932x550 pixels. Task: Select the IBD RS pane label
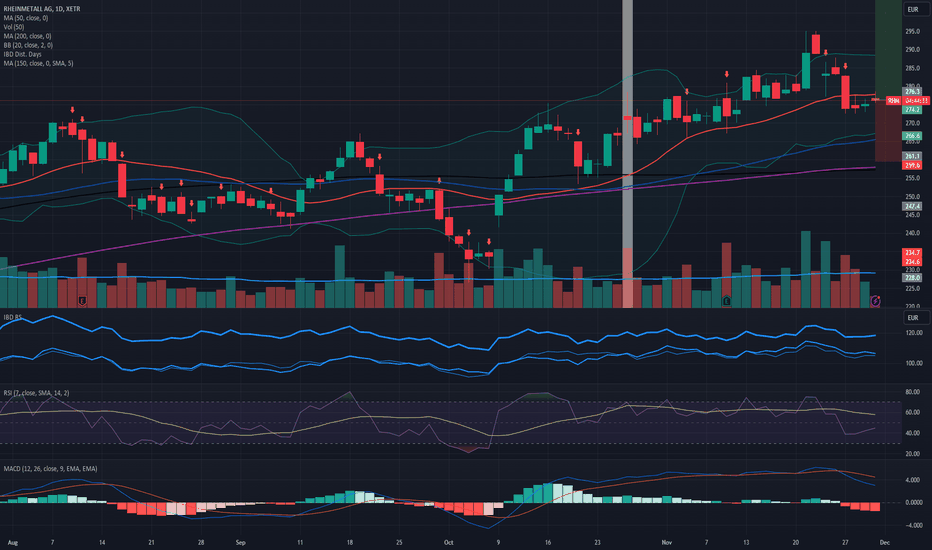[12, 318]
